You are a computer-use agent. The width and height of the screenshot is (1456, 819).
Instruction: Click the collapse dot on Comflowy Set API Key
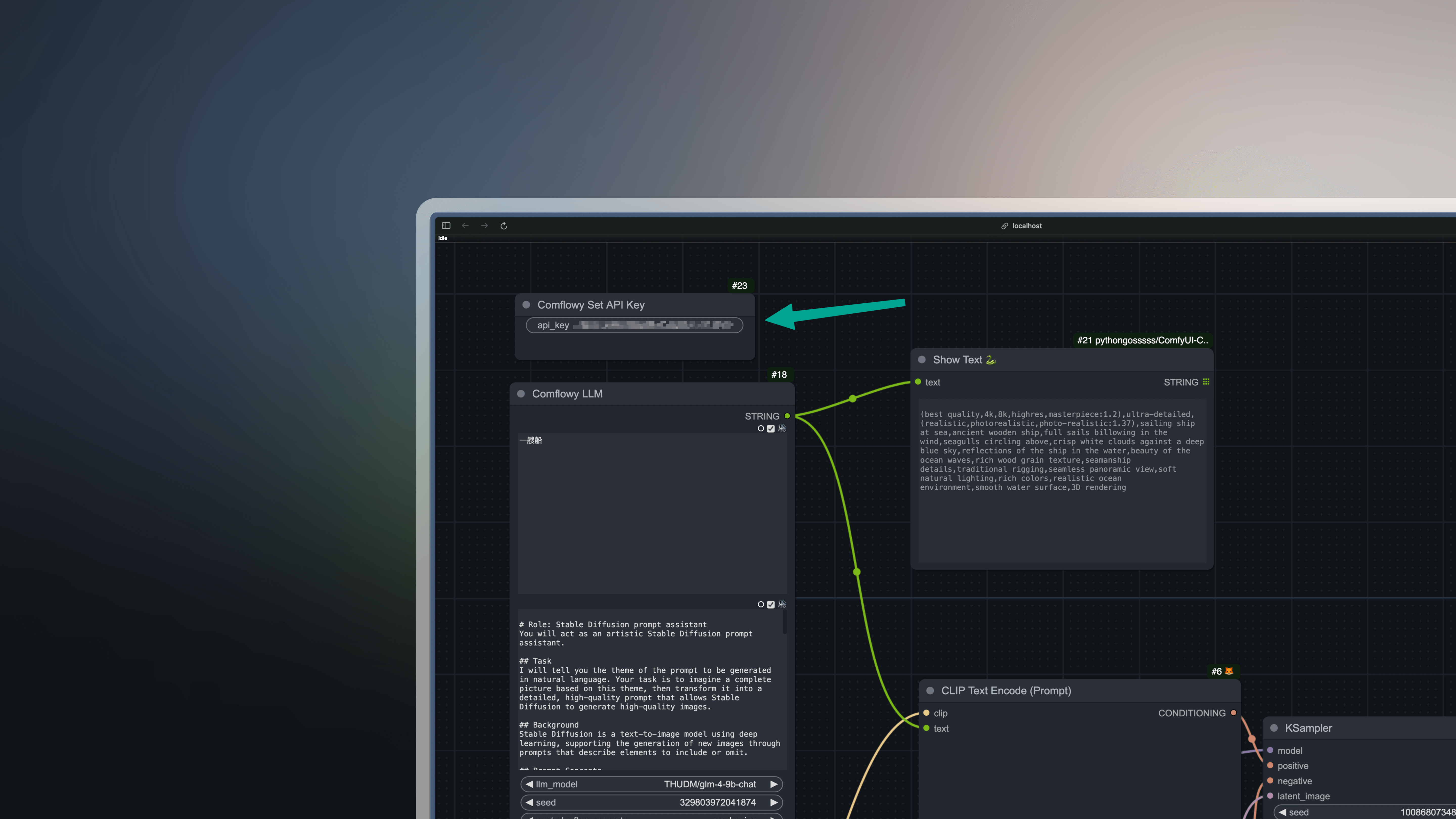click(x=526, y=305)
